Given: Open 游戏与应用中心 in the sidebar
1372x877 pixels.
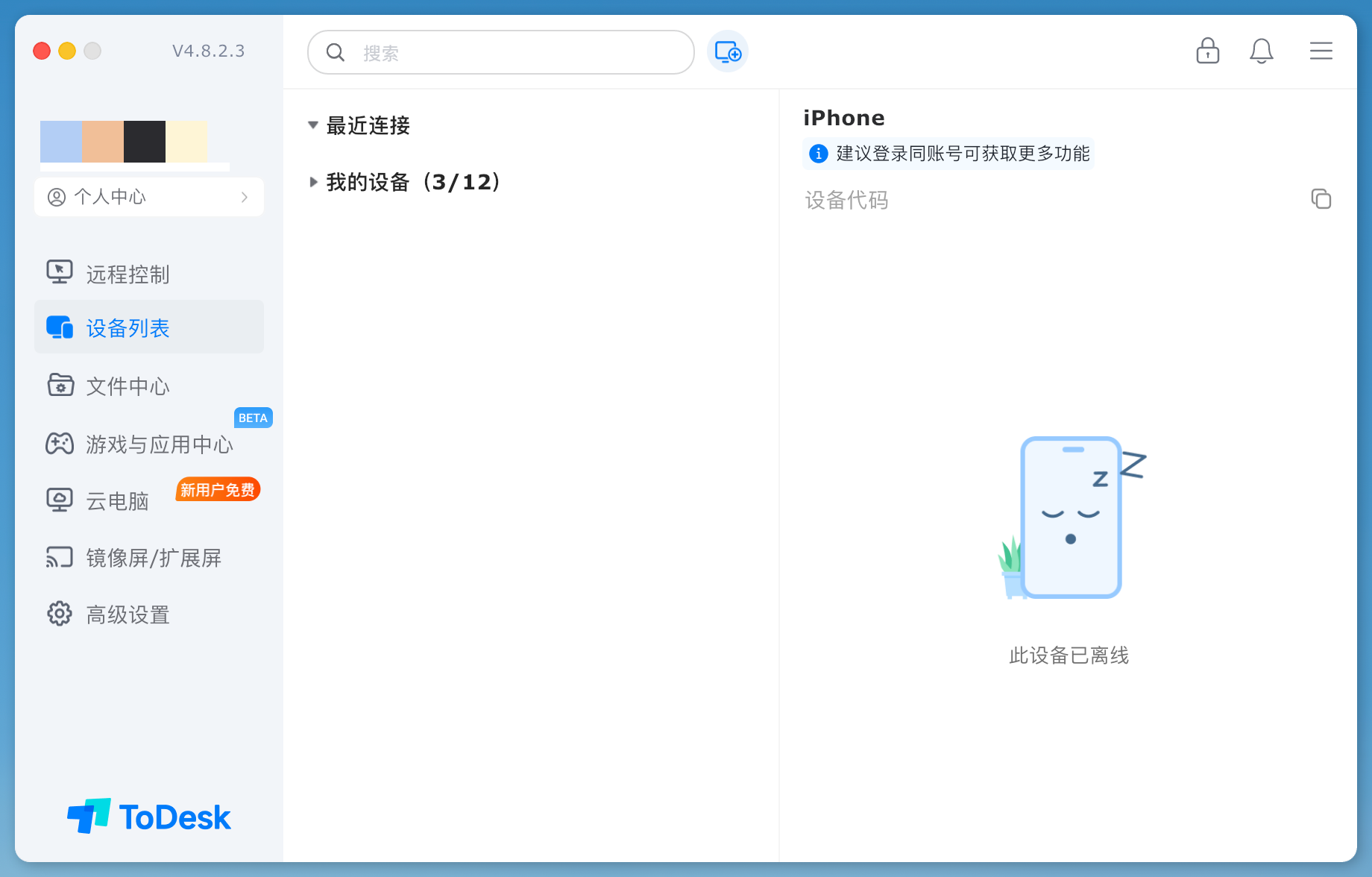Looking at the screenshot, I should click(159, 444).
